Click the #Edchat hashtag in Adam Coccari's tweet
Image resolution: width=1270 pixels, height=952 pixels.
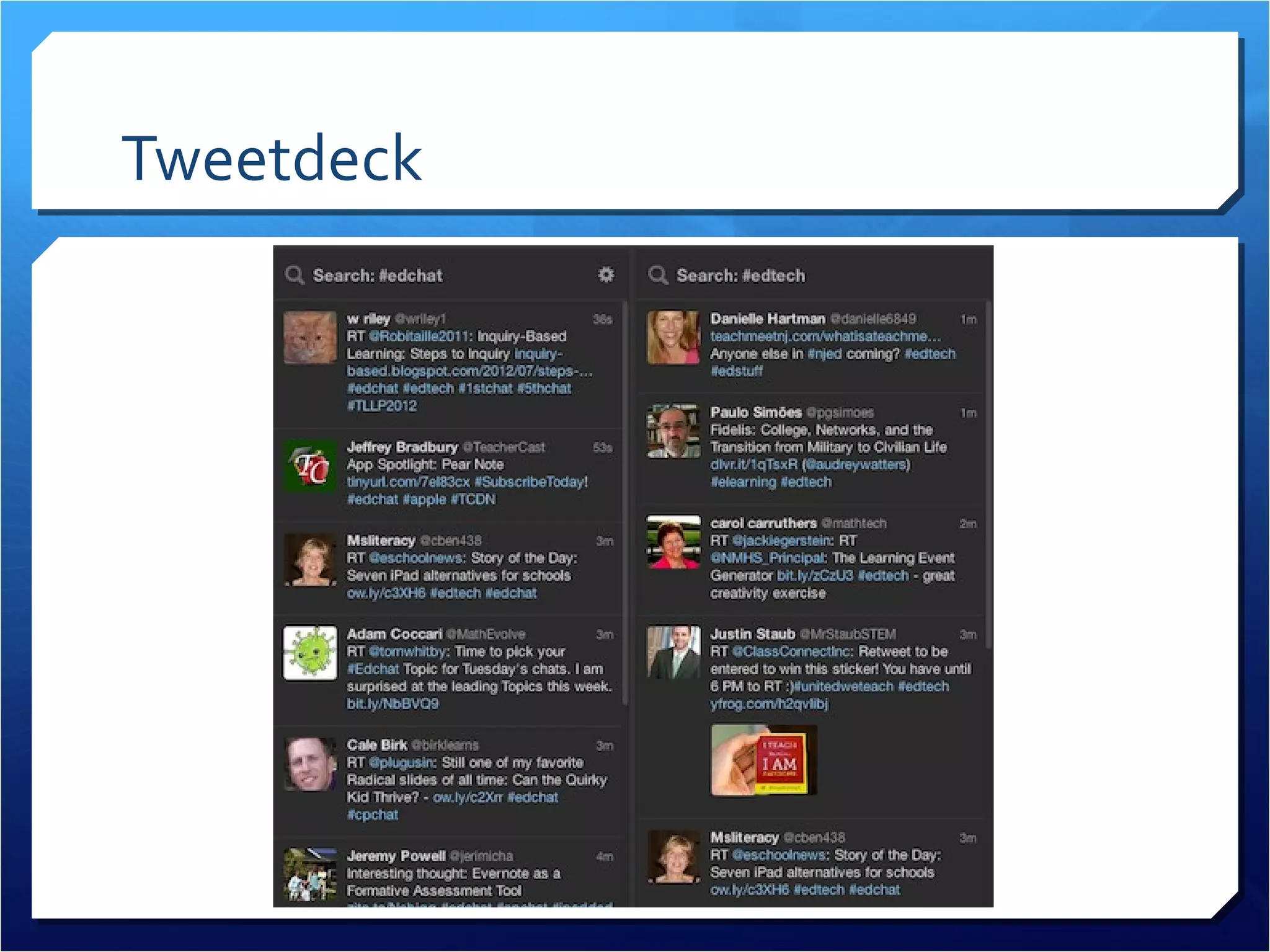(373, 669)
